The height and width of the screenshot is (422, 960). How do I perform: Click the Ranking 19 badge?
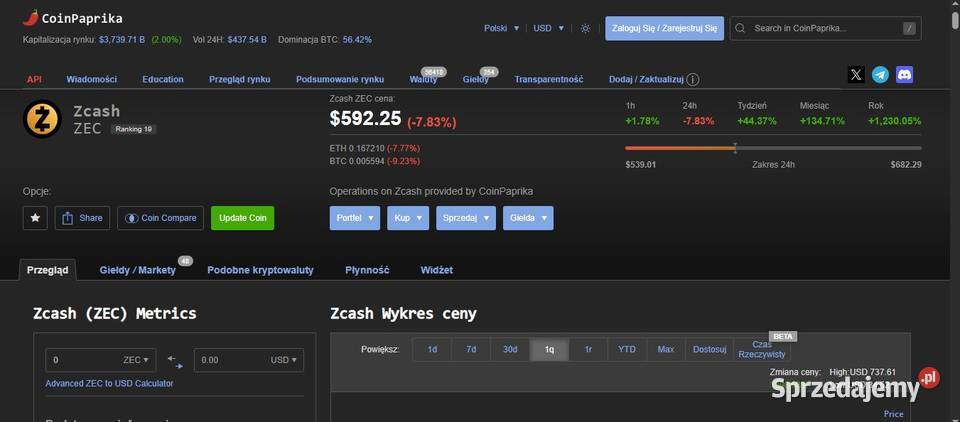pyautogui.click(x=133, y=129)
